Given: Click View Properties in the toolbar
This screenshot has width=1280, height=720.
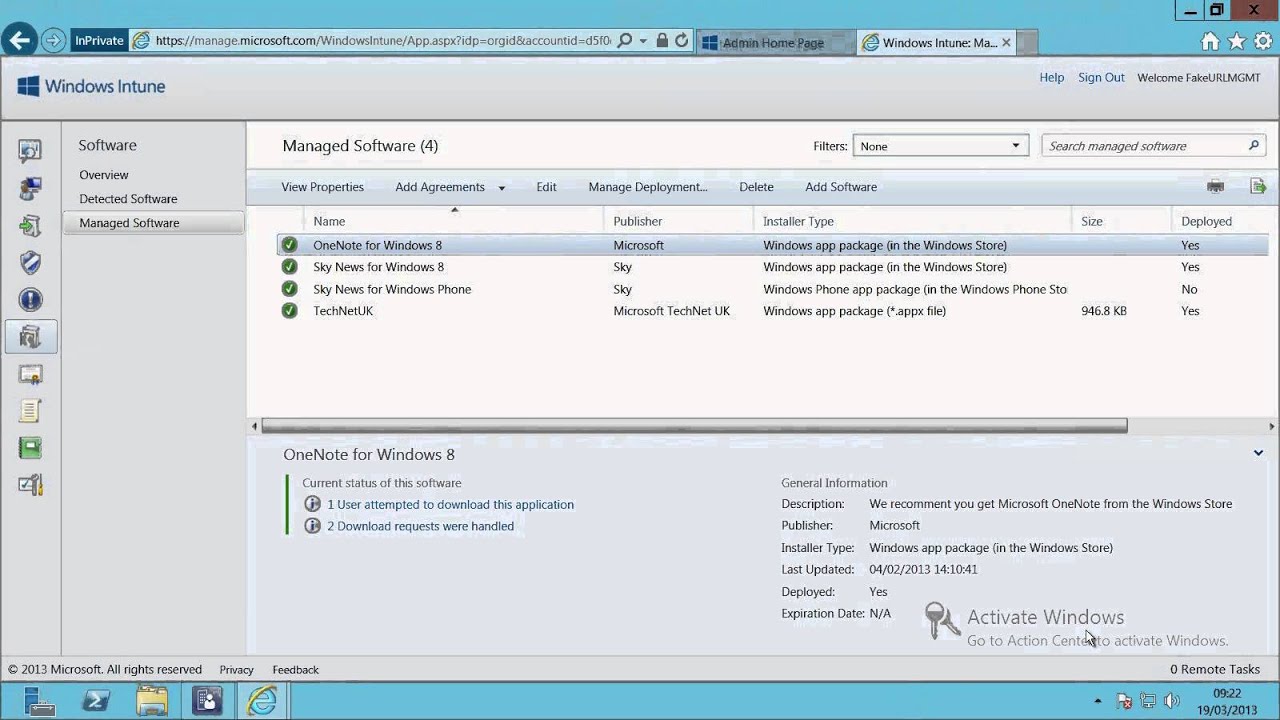Looking at the screenshot, I should click(322, 187).
